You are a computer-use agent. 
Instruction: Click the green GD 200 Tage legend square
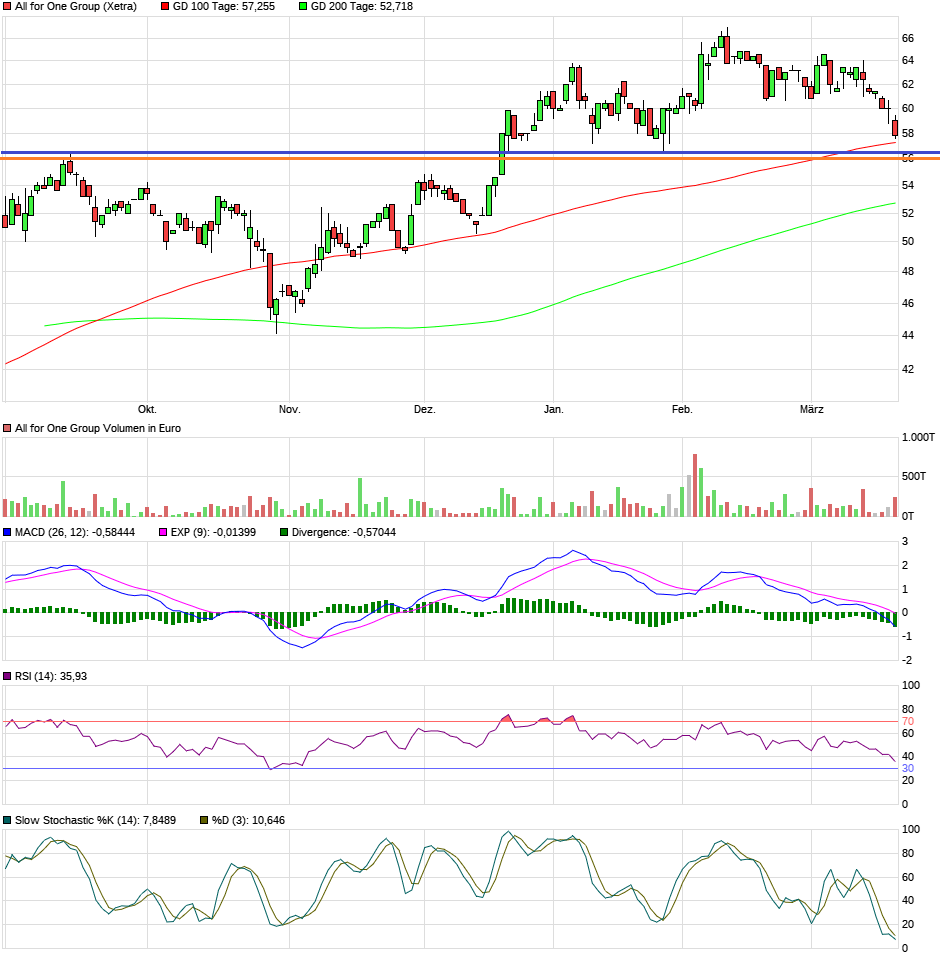click(304, 7)
